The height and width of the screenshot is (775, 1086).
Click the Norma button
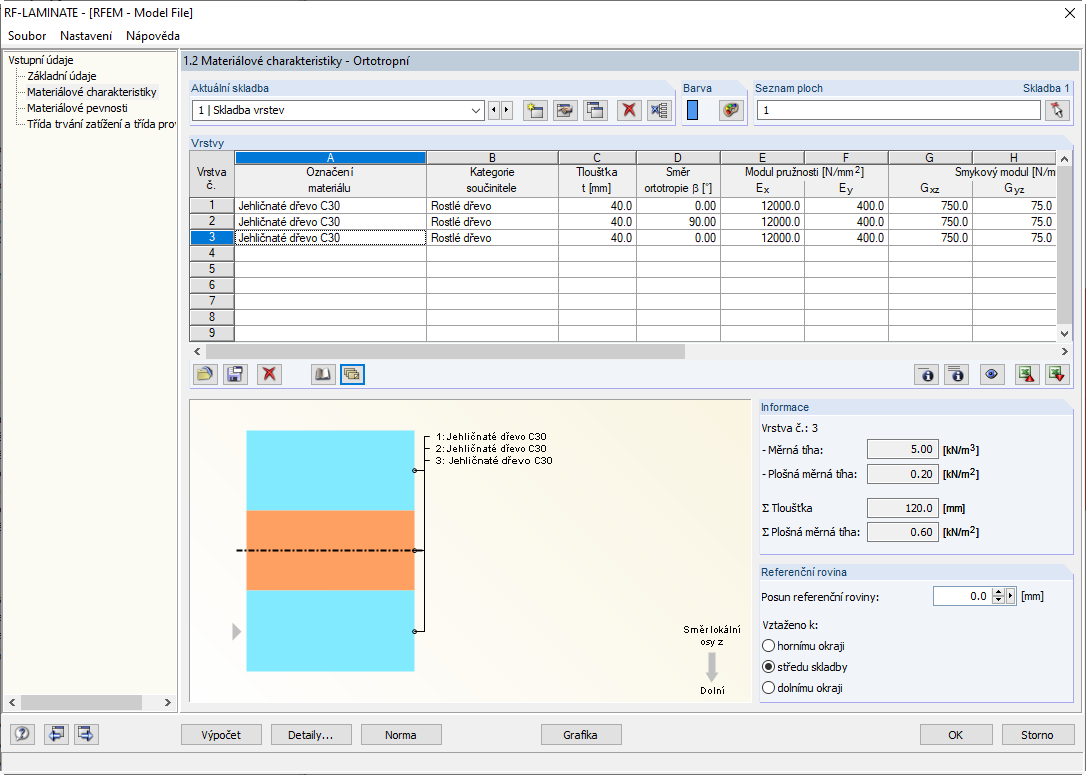pos(401,735)
